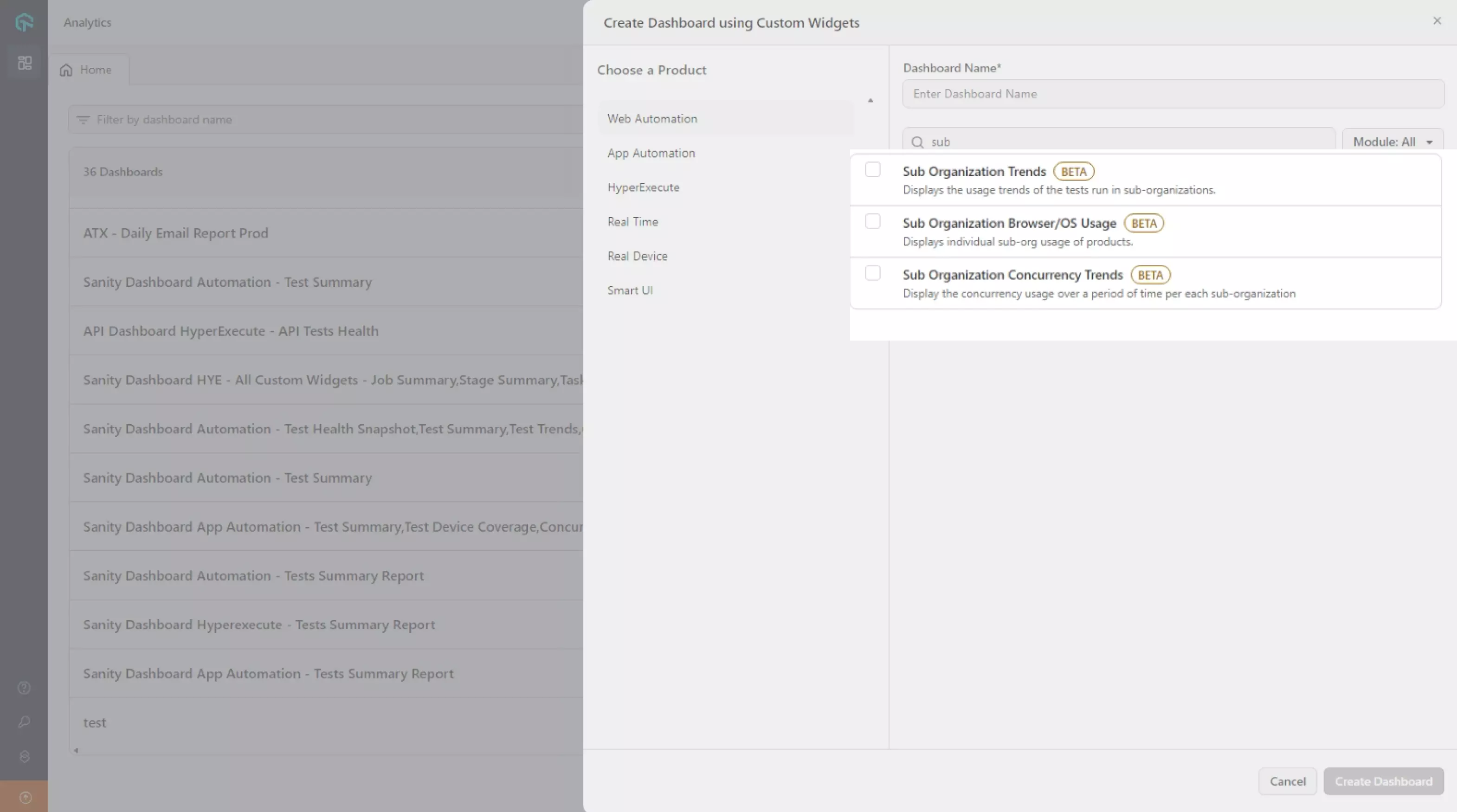The width and height of the screenshot is (1457, 812).
Task: Open the dashboards grid sidebar icon
Action: [x=24, y=63]
